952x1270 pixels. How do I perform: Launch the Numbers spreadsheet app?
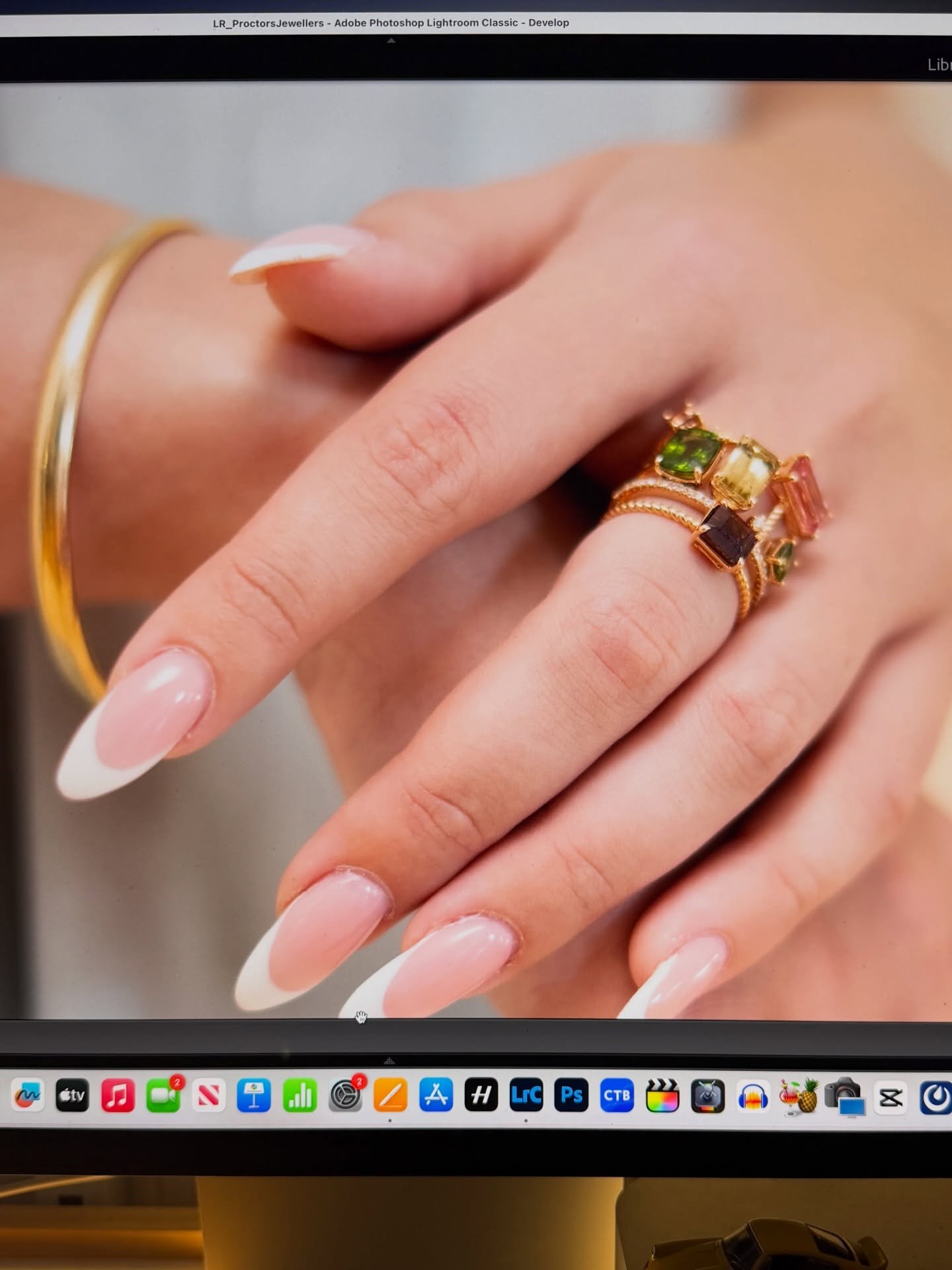[x=299, y=1096]
